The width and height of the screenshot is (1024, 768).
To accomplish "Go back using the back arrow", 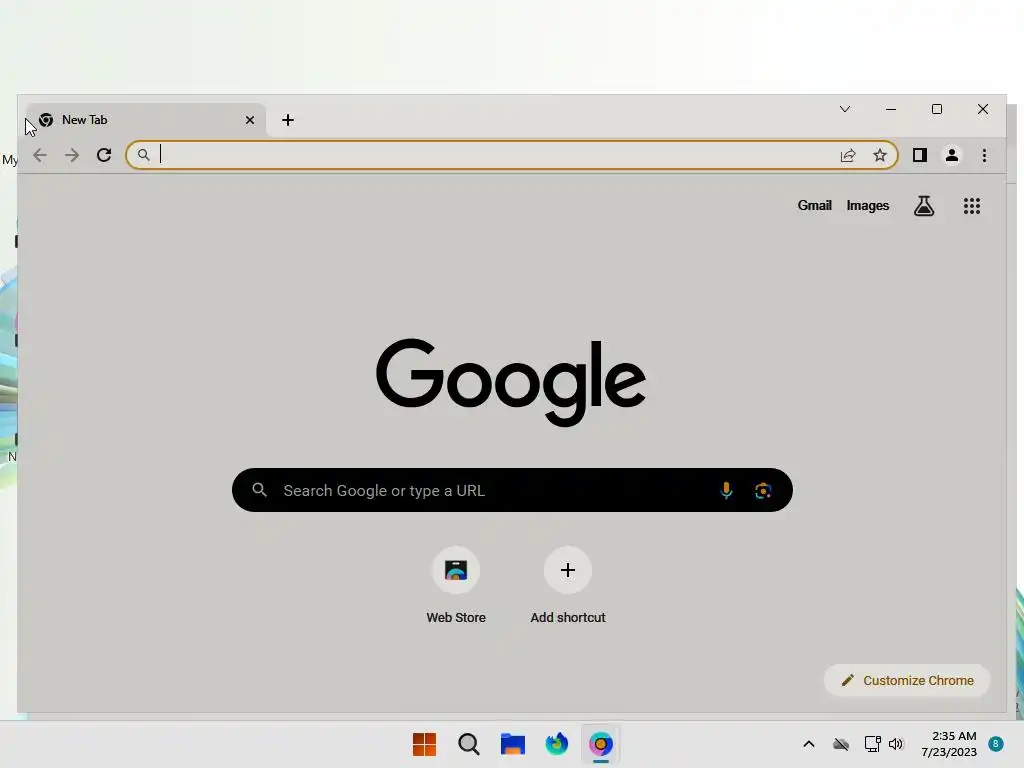I will pos(40,155).
